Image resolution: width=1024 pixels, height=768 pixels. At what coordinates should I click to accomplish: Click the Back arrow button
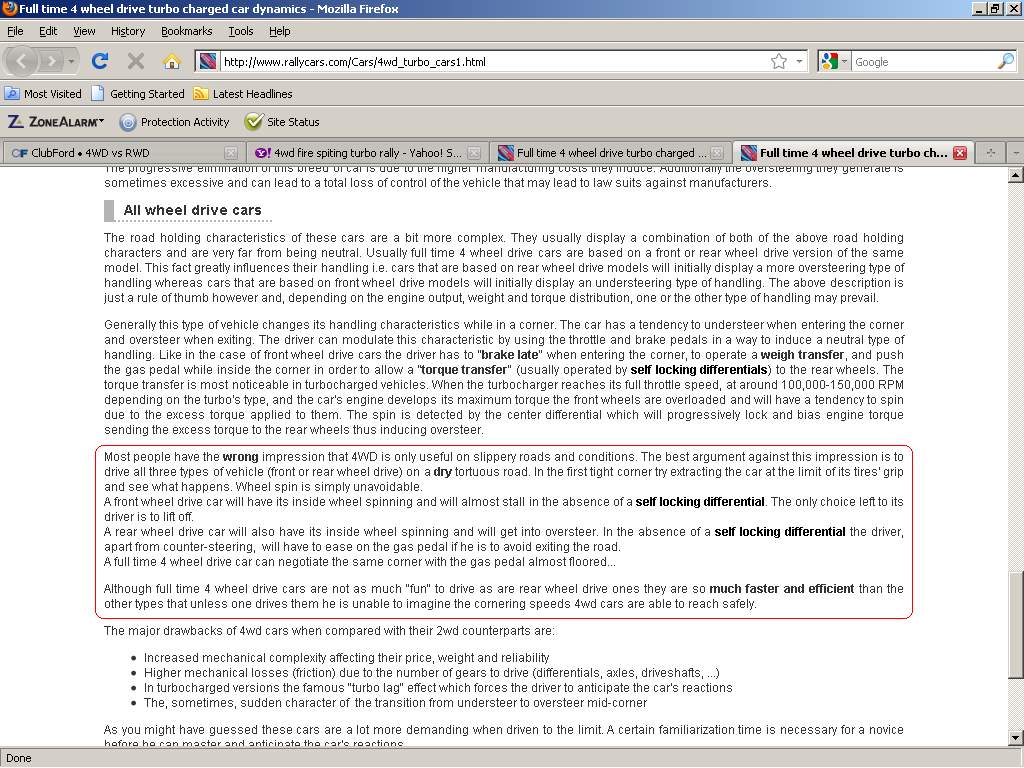tap(22, 61)
